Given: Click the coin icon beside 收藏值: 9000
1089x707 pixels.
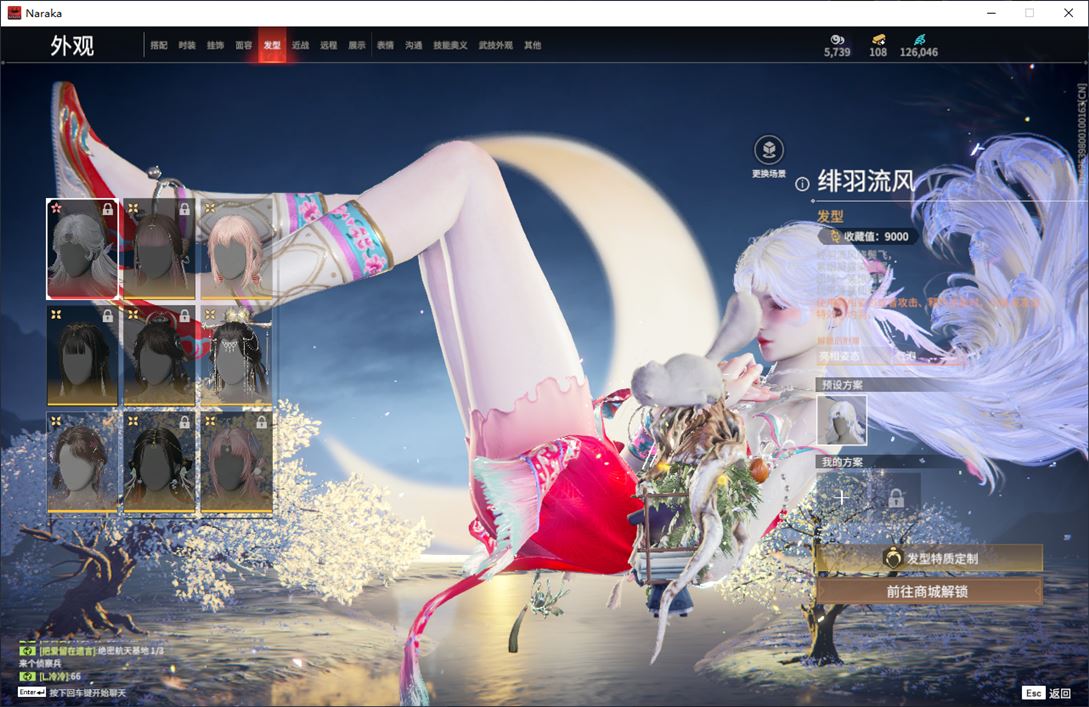Looking at the screenshot, I should click(835, 237).
